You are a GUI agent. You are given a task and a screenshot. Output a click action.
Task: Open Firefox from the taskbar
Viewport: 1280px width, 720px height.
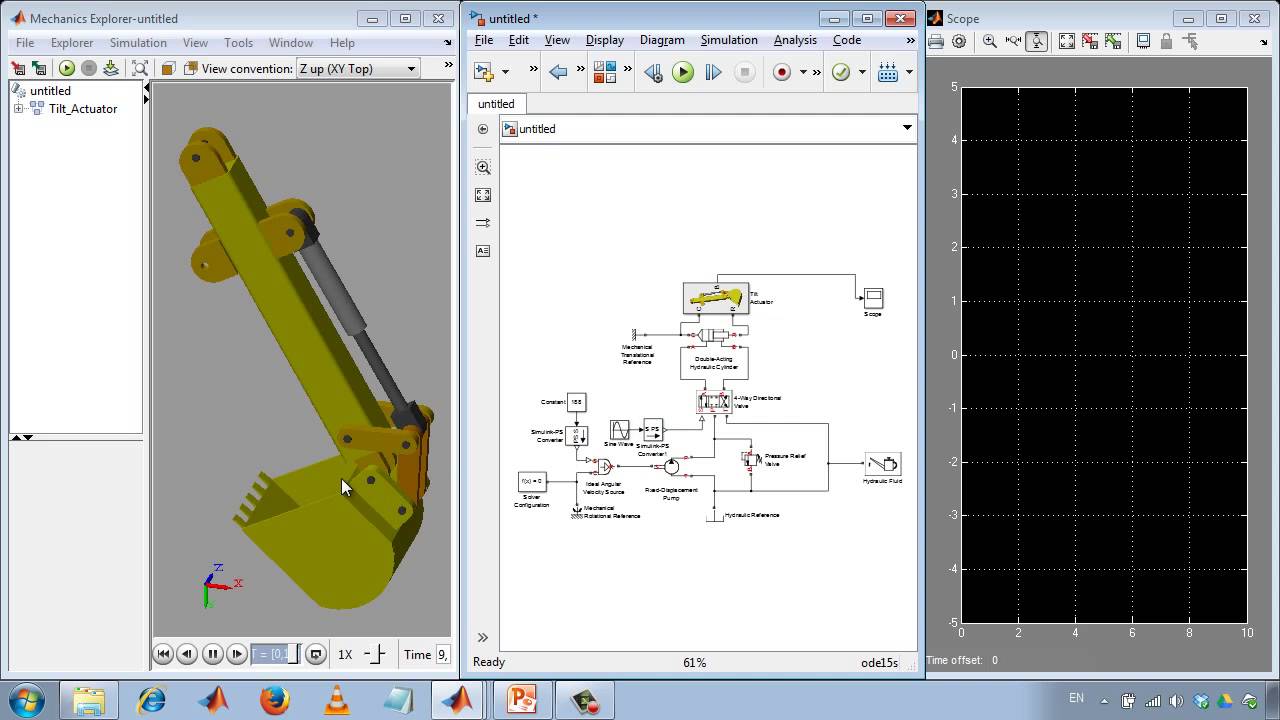pos(275,700)
